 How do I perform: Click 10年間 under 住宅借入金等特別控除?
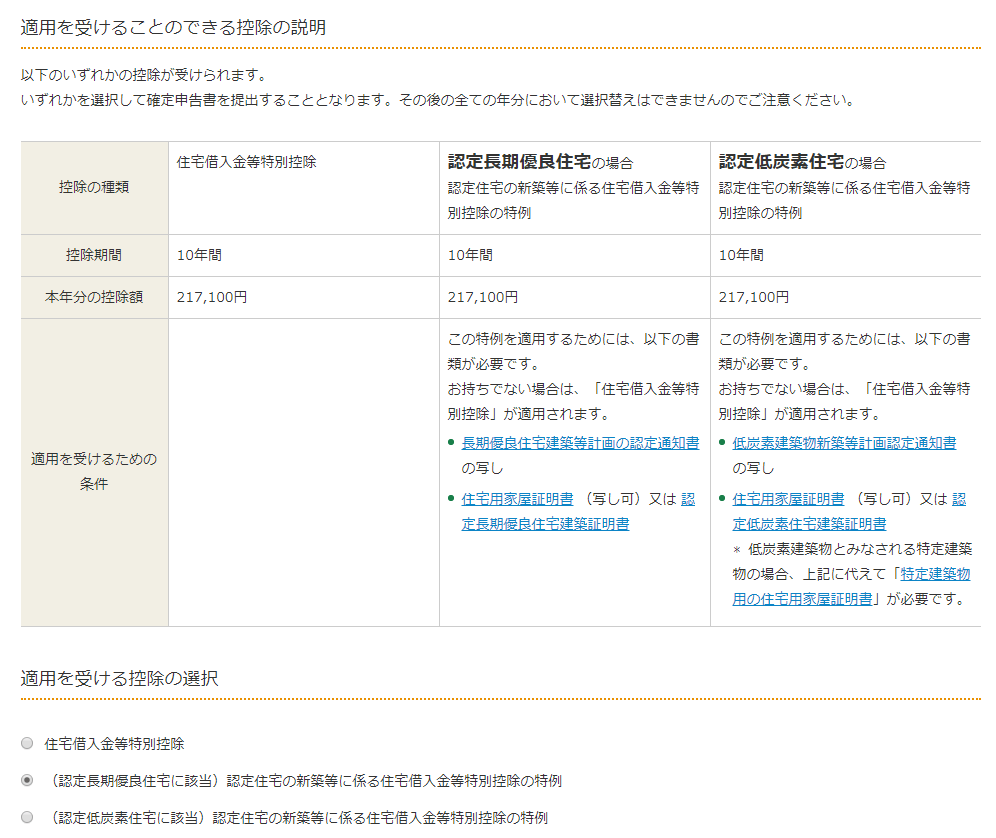(x=199, y=255)
